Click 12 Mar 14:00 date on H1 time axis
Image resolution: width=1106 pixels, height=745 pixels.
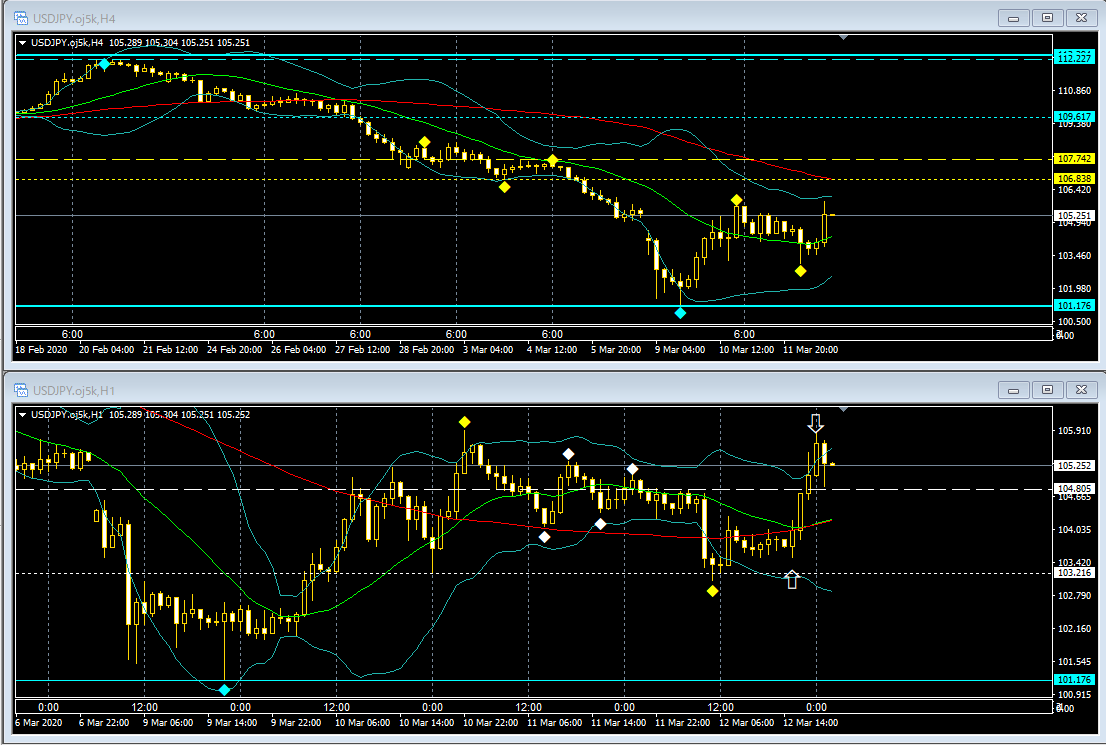click(x=810, y=723)
